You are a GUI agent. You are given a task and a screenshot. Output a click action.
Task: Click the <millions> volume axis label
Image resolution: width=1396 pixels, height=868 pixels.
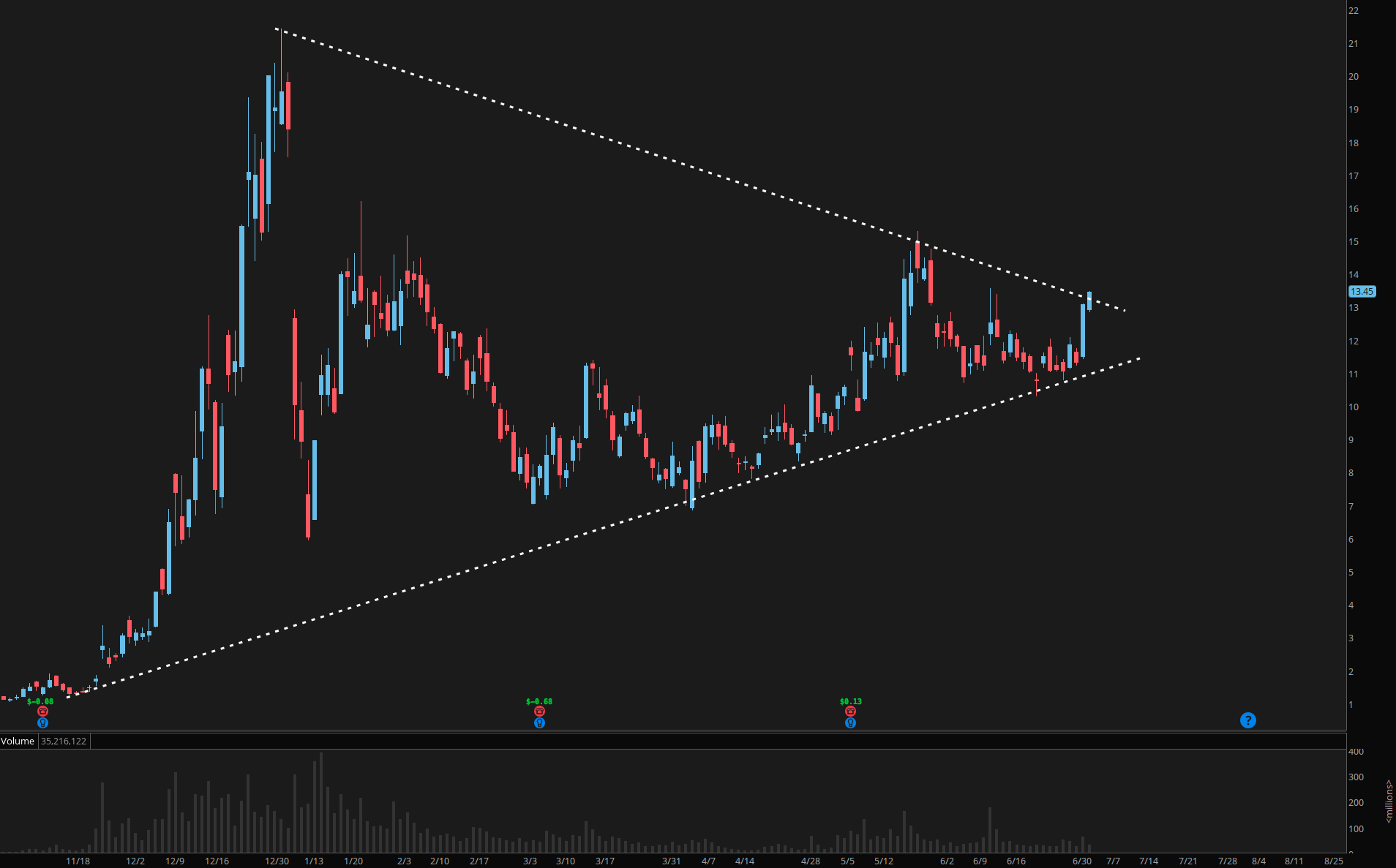(x=1389, y=801)
